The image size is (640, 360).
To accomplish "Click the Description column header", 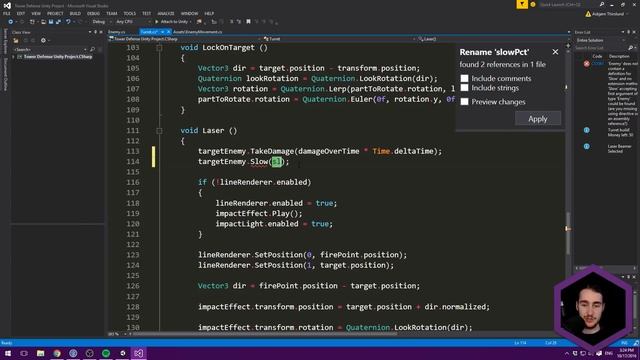I will [619, 56].
